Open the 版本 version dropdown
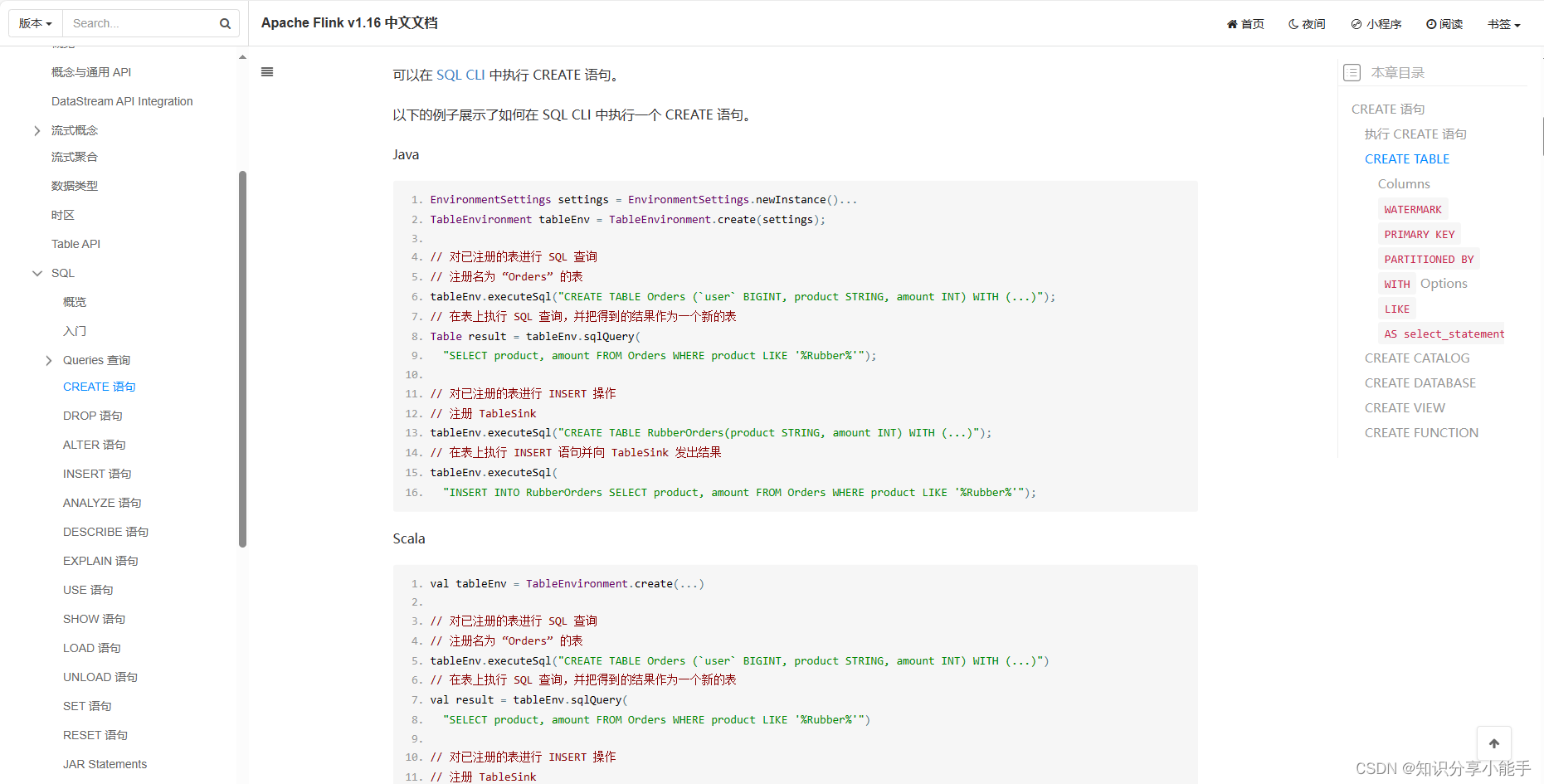This screenshot has width=1544, height=784. (36, 23)
